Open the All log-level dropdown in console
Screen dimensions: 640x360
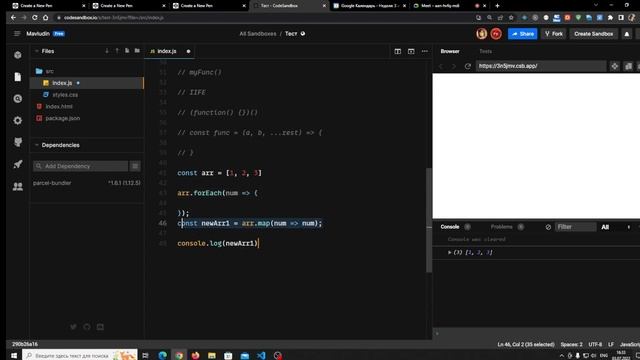(x=616, y=227)
